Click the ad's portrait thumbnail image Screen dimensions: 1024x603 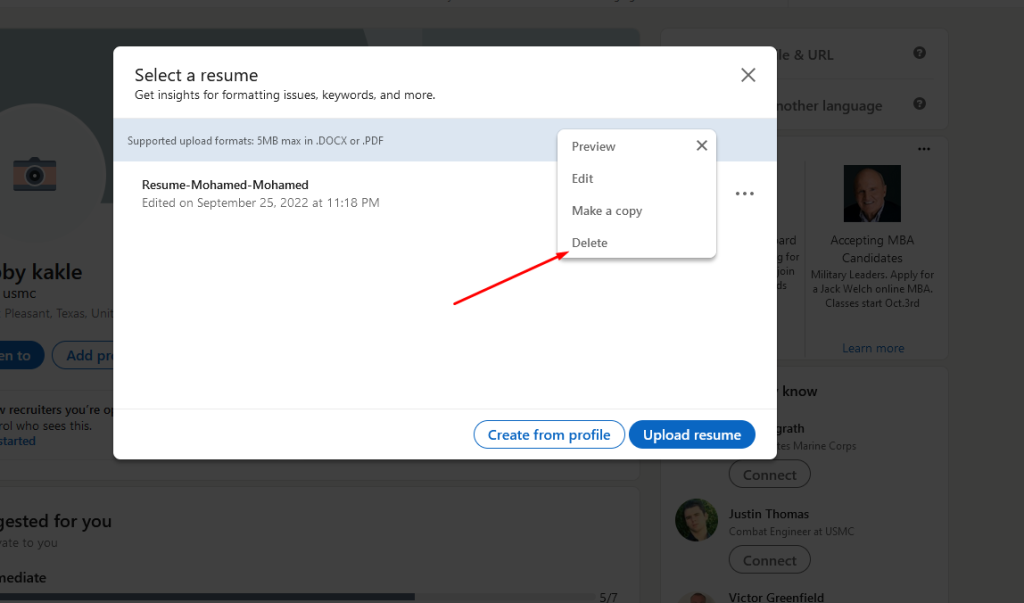click(x=871, y=194)
